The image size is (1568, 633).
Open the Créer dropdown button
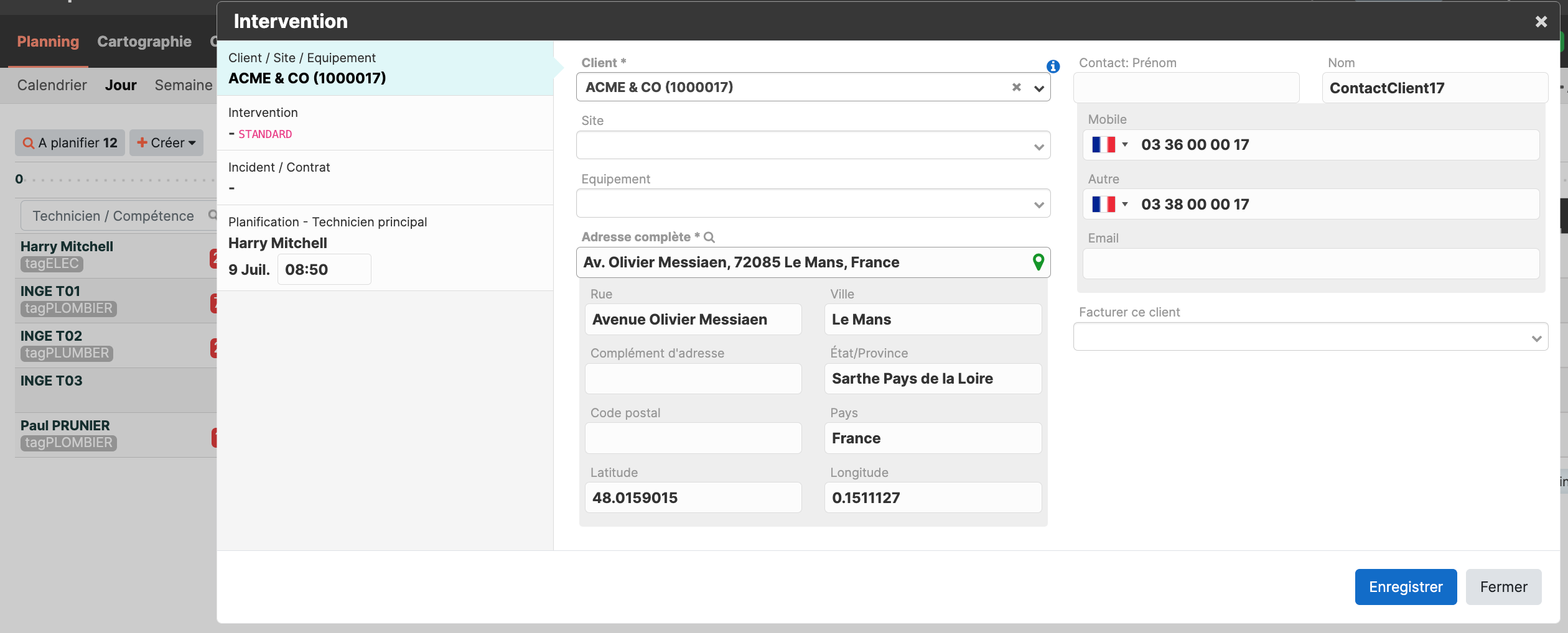166,143
